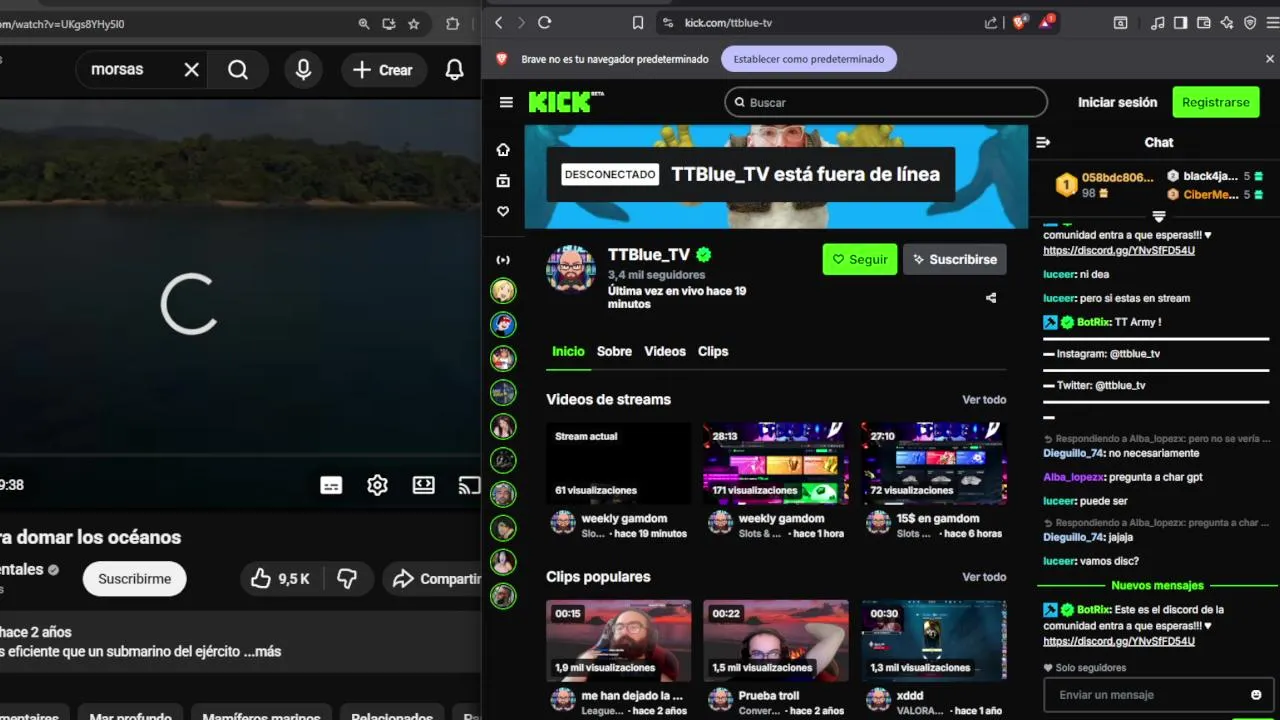Click 'Ver todo' beside Videos de streams
1280x720 pixels.
click(x=984, y=399)
